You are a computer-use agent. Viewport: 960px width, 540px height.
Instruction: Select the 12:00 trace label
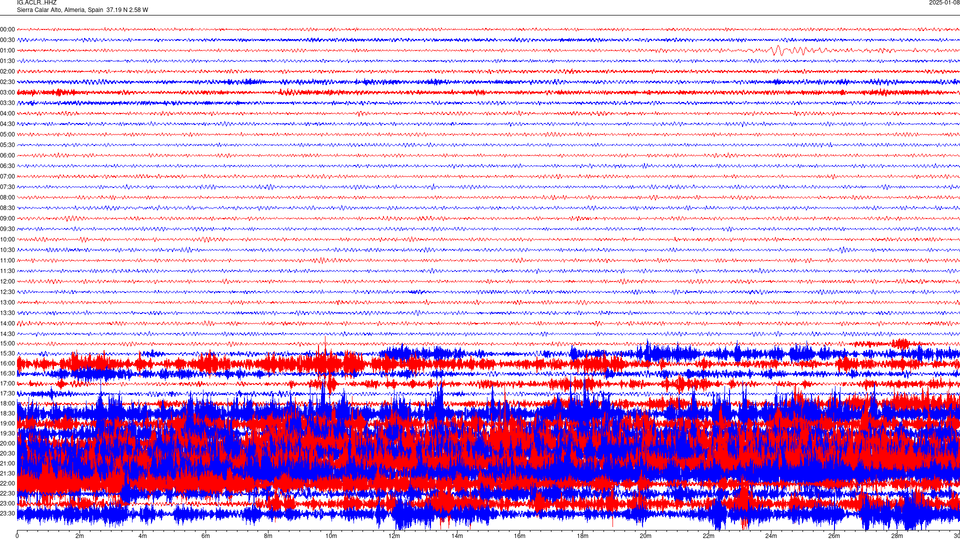(x=7, y=282)
